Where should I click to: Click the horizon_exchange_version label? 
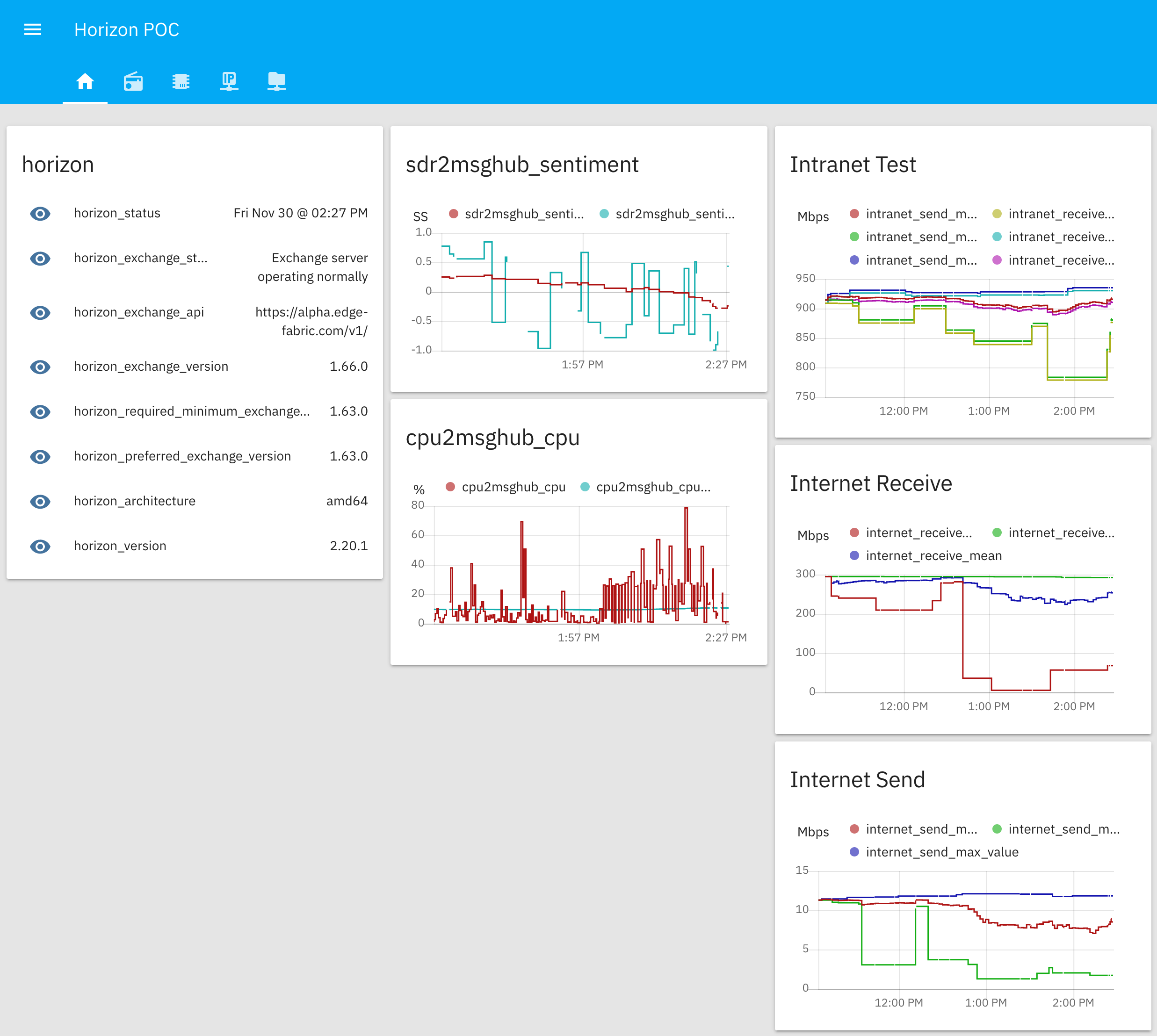[151, 366]
